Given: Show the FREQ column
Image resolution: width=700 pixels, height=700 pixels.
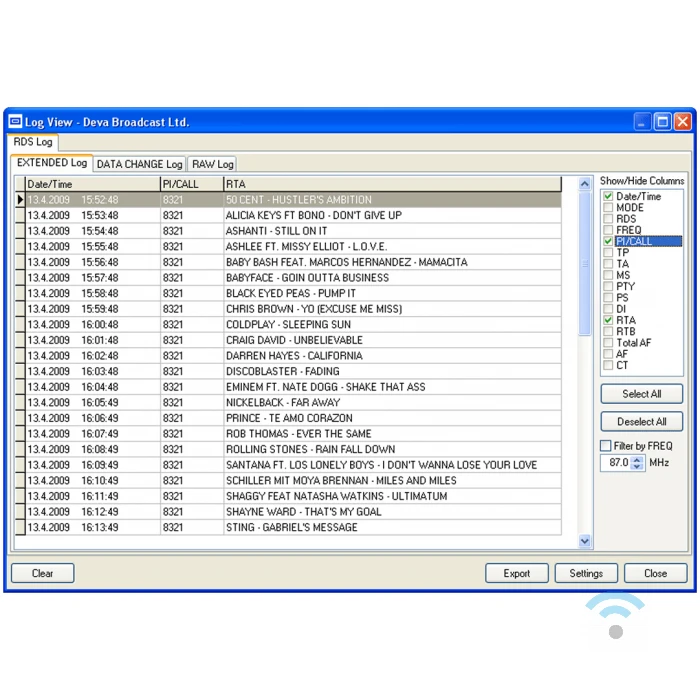Looking at the screenshot, I should click(608, 230).
